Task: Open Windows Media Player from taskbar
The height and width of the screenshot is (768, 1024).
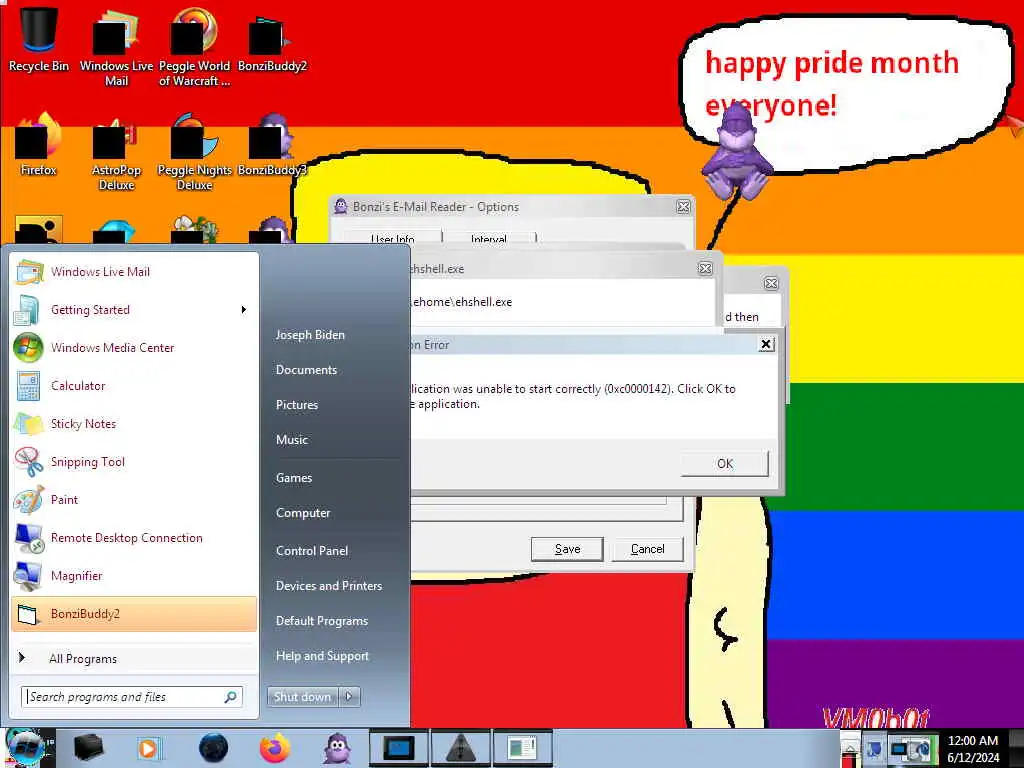Action: pos(148,748)
